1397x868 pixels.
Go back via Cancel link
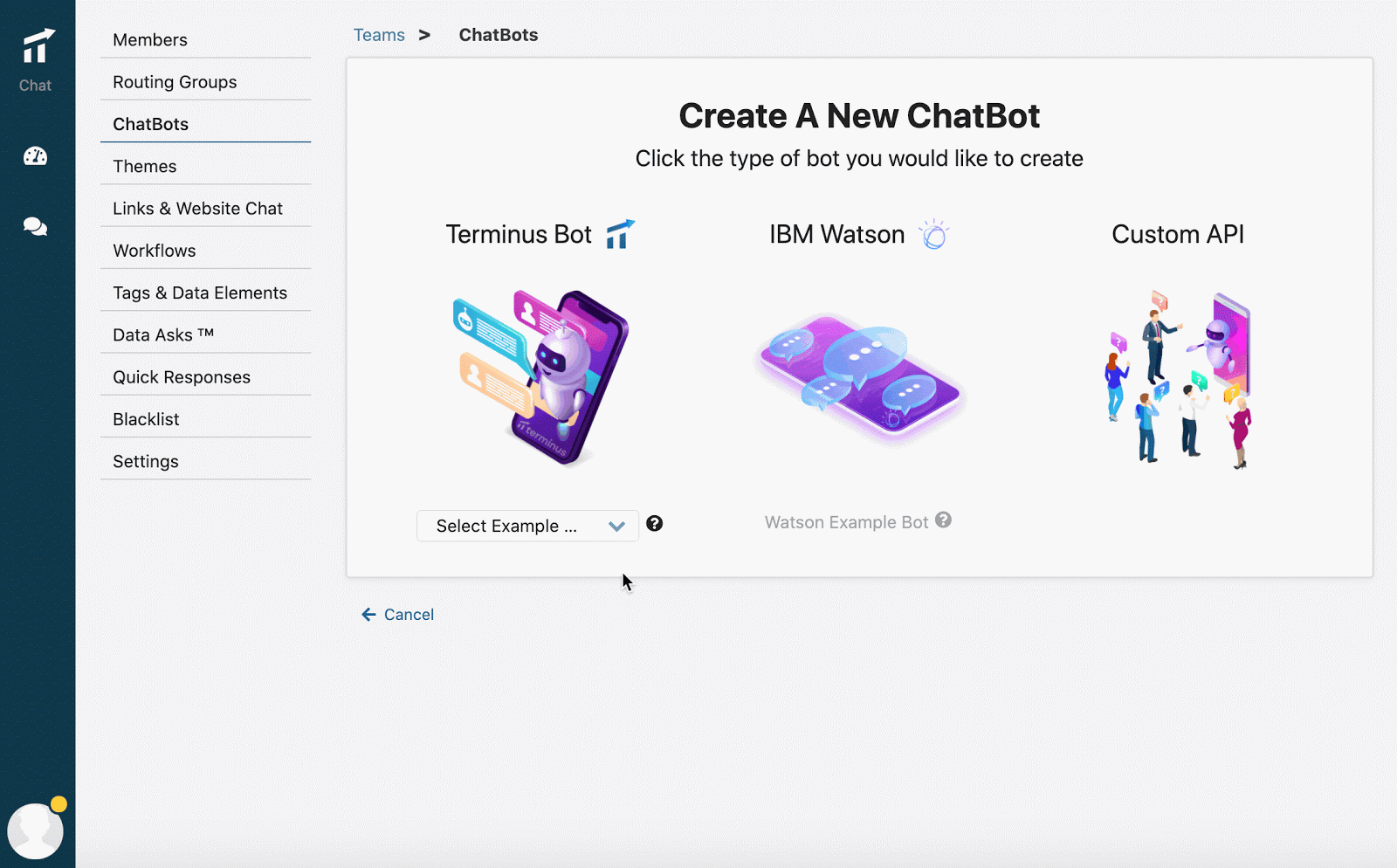[x=398, y=615]
